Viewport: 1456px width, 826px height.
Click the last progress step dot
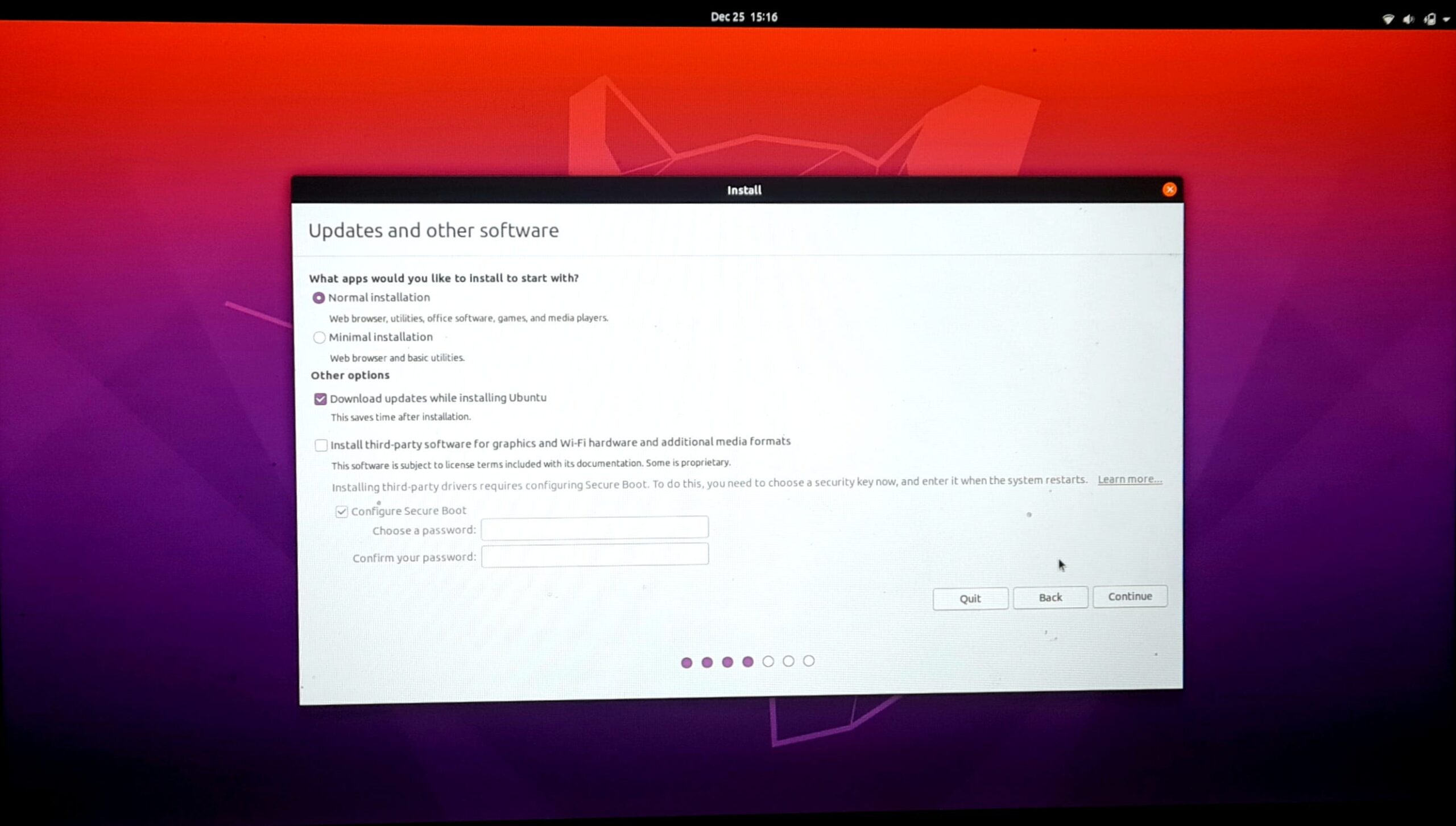[808, 661]
